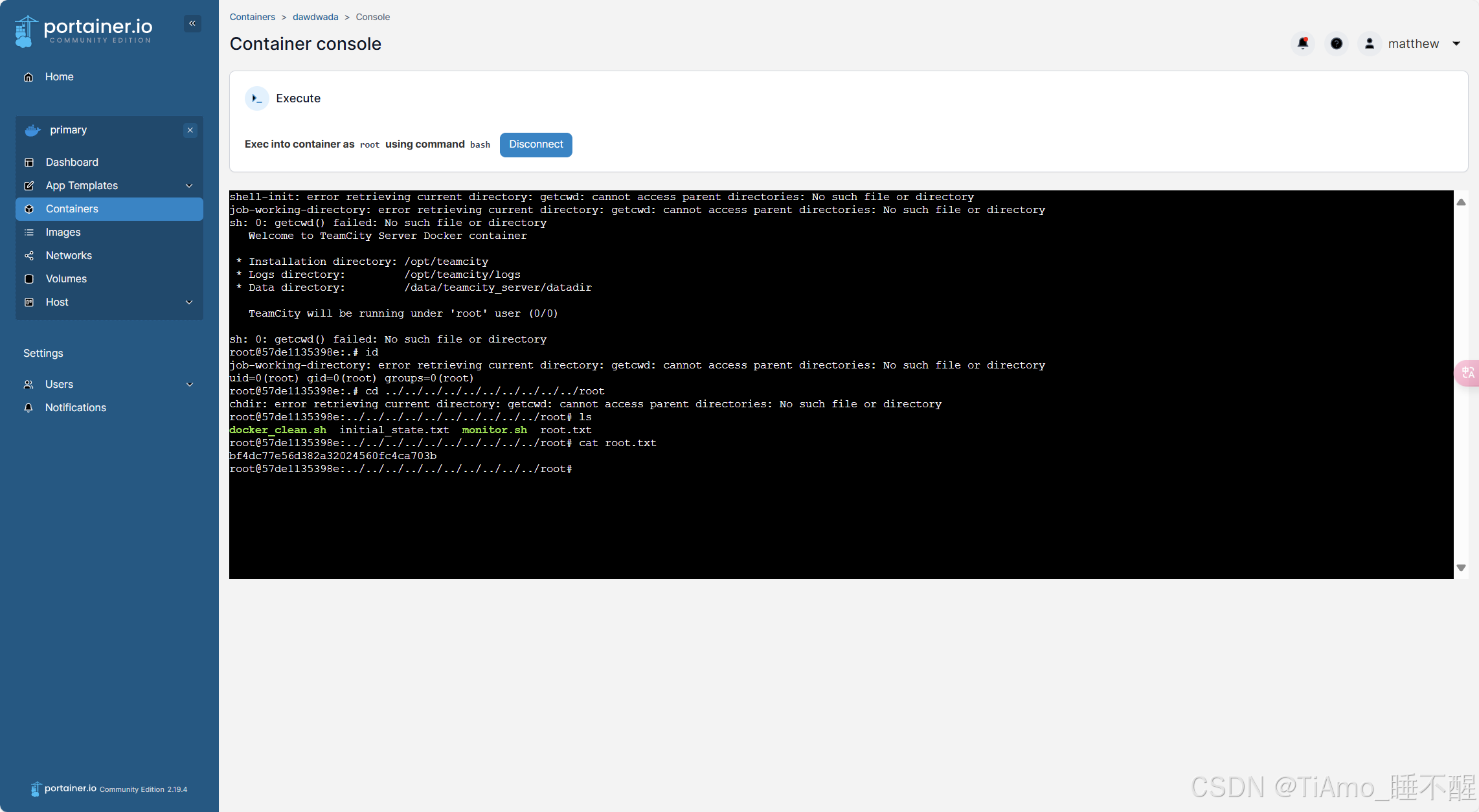This screenshot has height=812, width=1479.
Task: Click the monitor.sh file in the ls output
Action: coord(495,430)
